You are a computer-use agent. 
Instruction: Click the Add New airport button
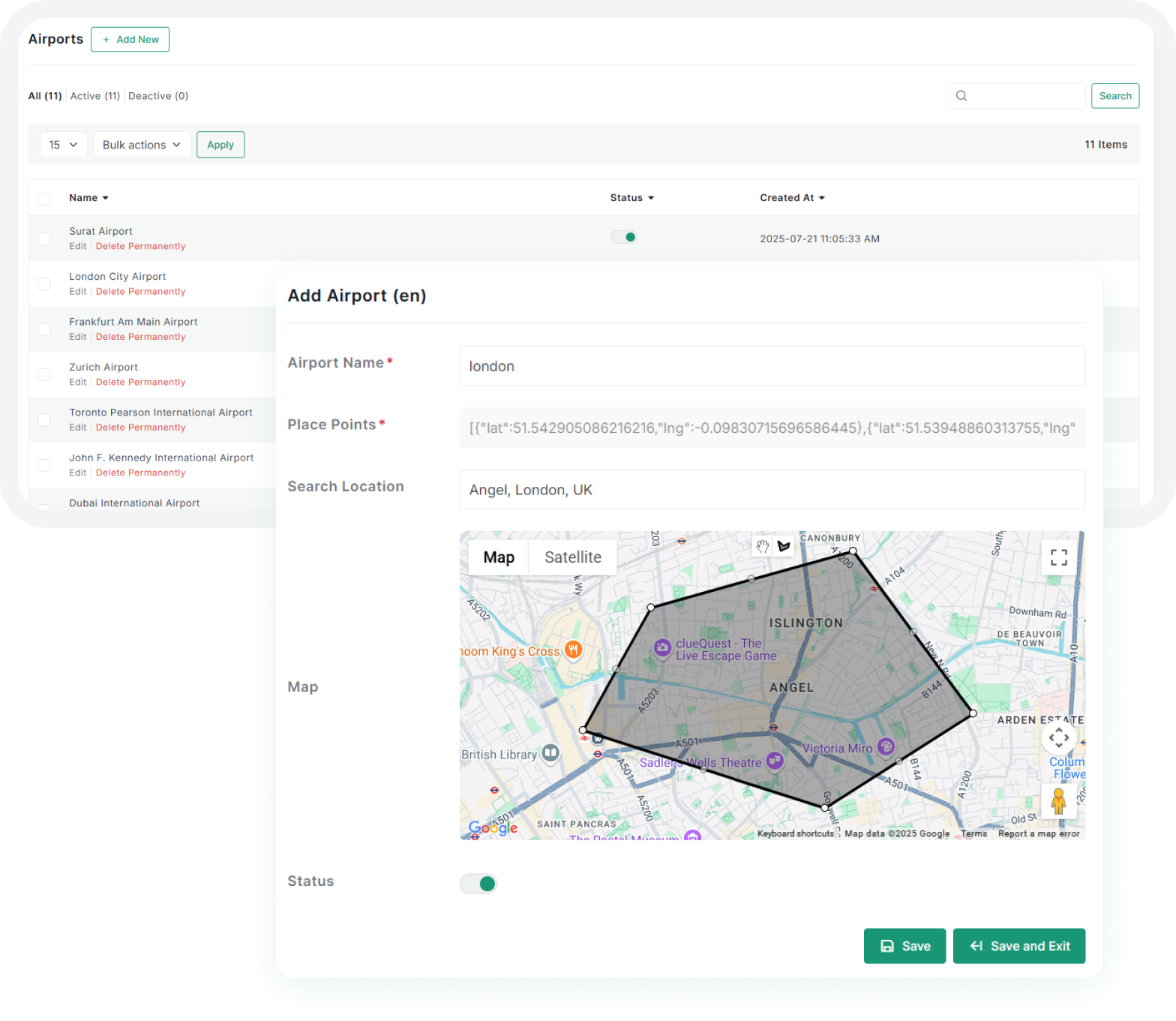130,40
